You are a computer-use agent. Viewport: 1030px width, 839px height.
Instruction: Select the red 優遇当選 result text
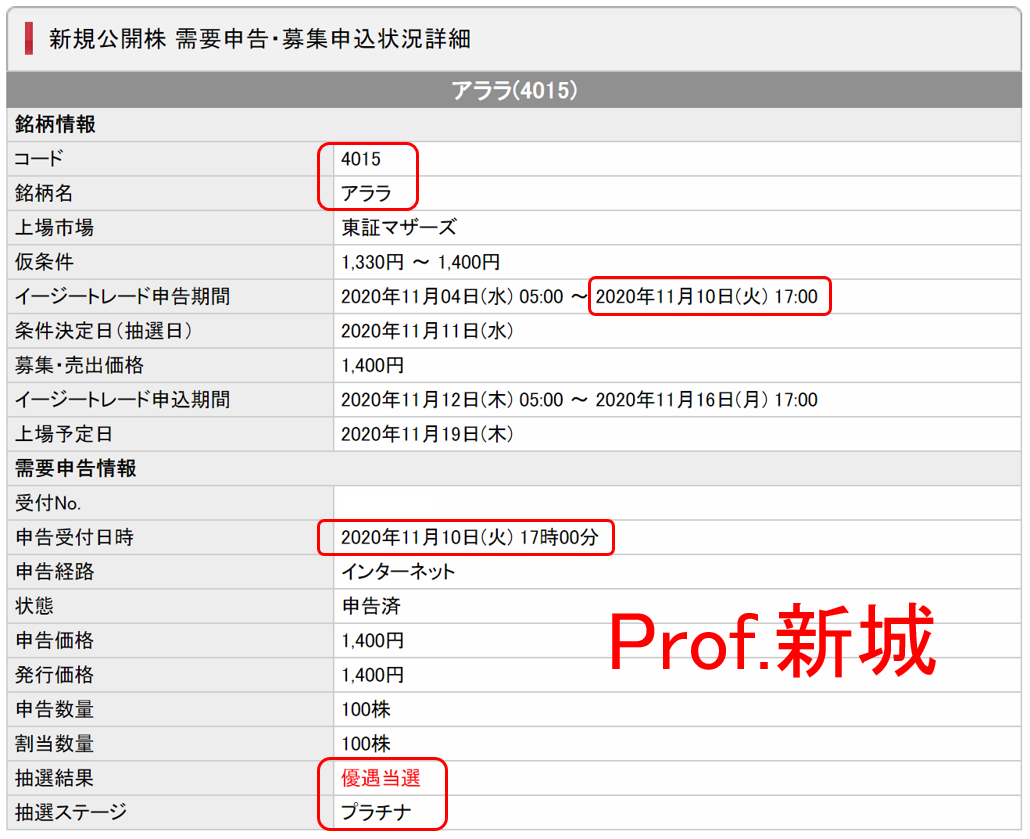[381, 778]
